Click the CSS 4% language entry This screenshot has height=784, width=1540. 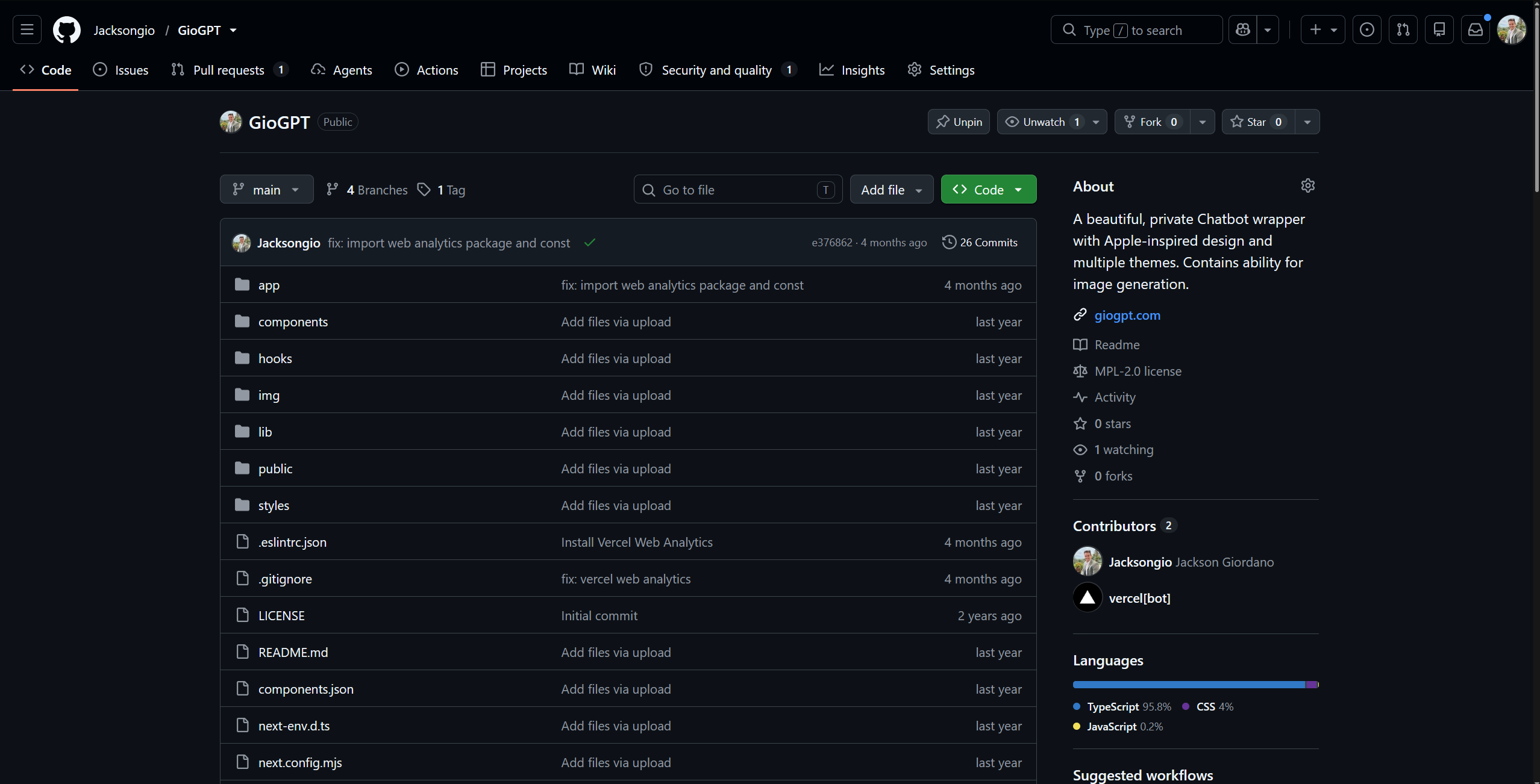[1208, 706]
